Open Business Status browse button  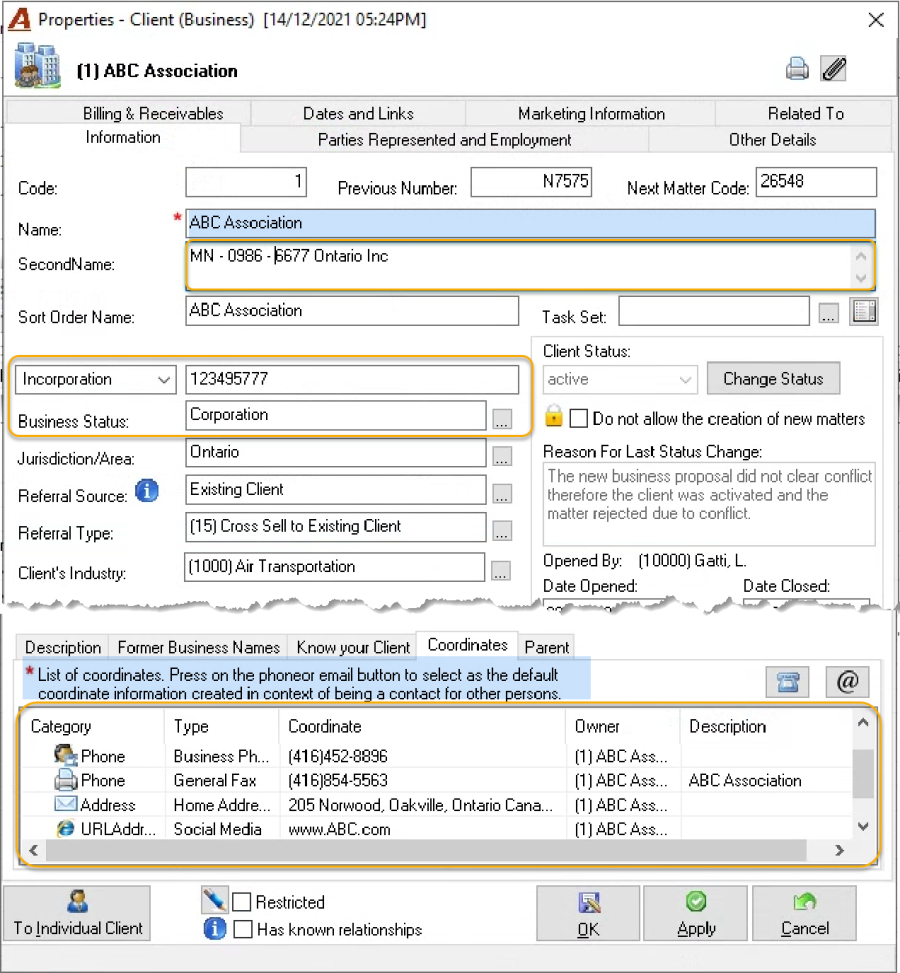click(x=502, y=419)
